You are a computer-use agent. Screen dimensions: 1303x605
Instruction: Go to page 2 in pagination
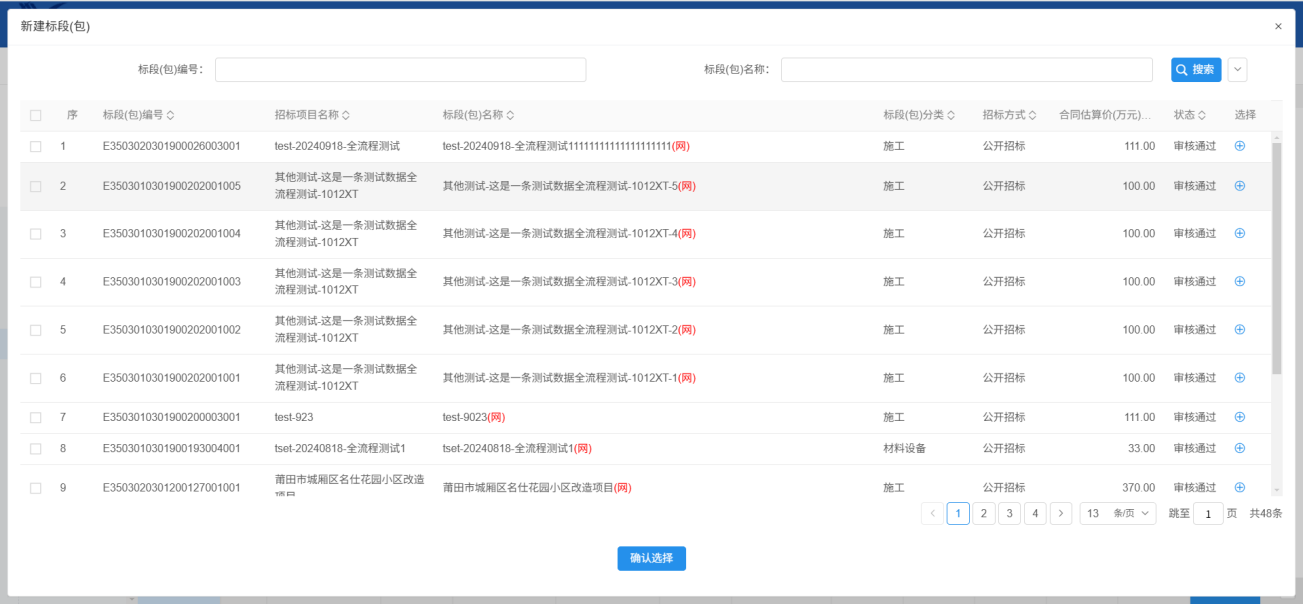984,514
